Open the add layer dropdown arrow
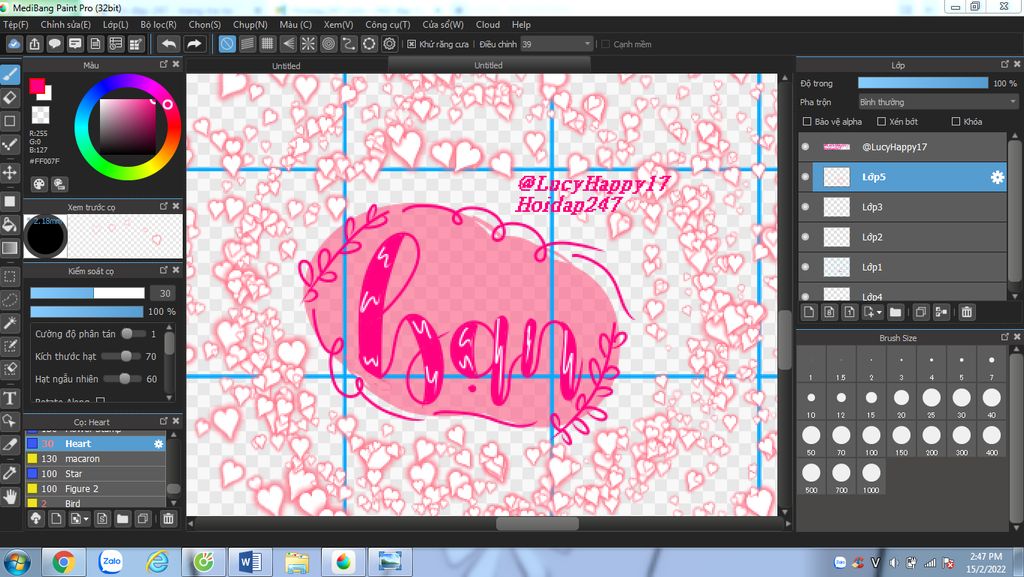Screen dimensions: 1024x577 (x=878, y=313)
